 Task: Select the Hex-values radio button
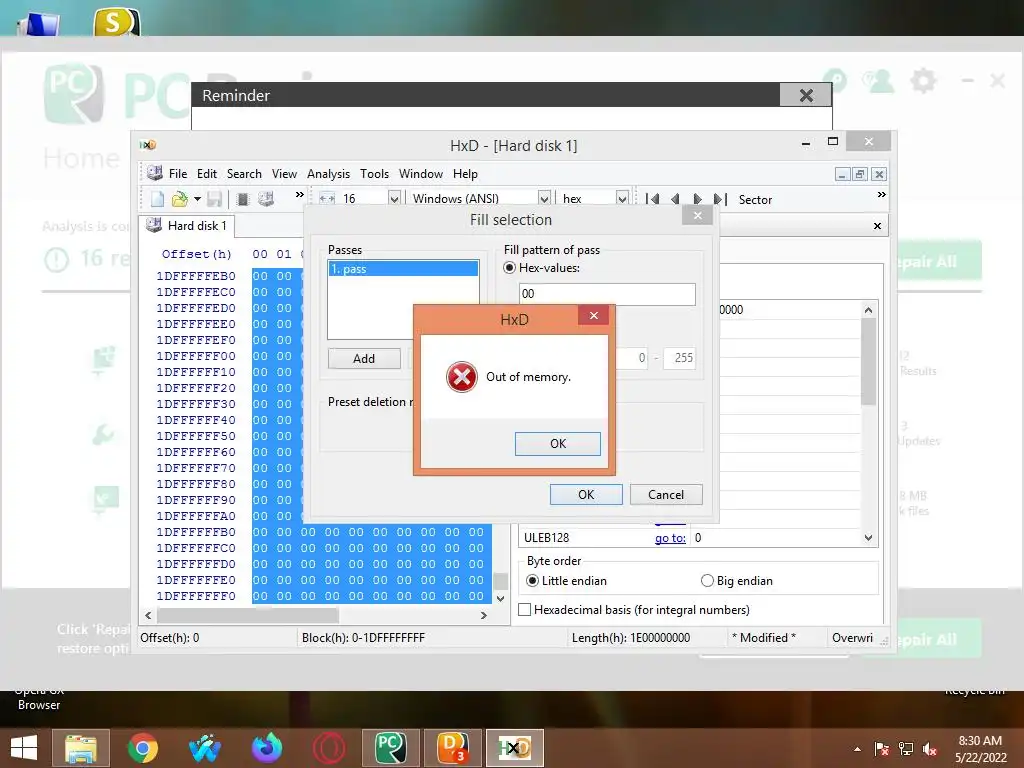point(509,268)
